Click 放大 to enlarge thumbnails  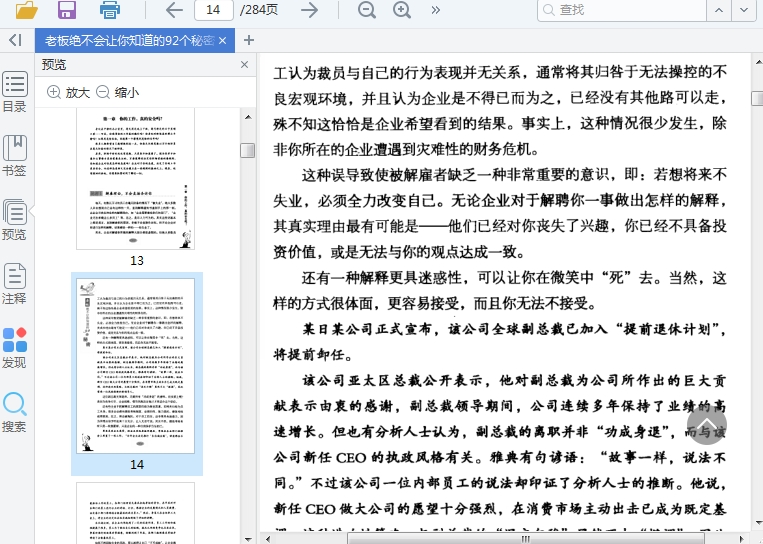(x=69, y=92)
